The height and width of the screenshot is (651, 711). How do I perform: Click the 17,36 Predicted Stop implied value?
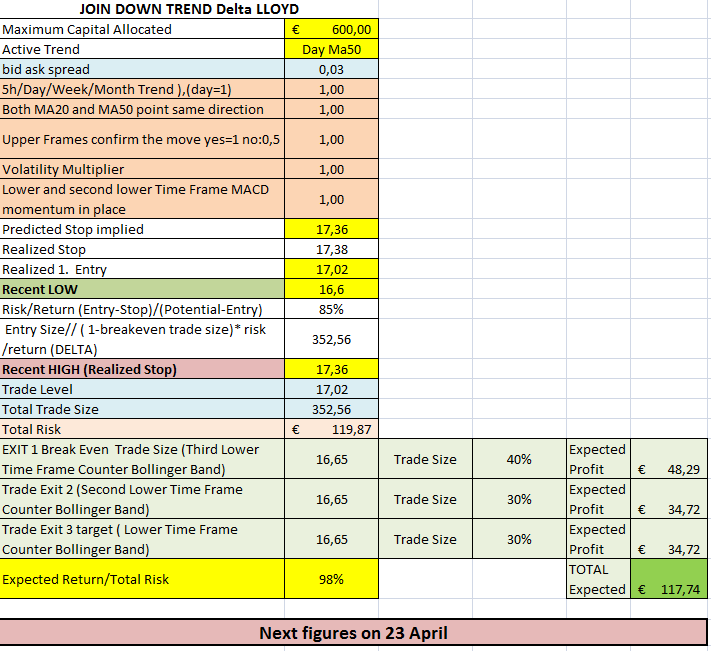331,229
